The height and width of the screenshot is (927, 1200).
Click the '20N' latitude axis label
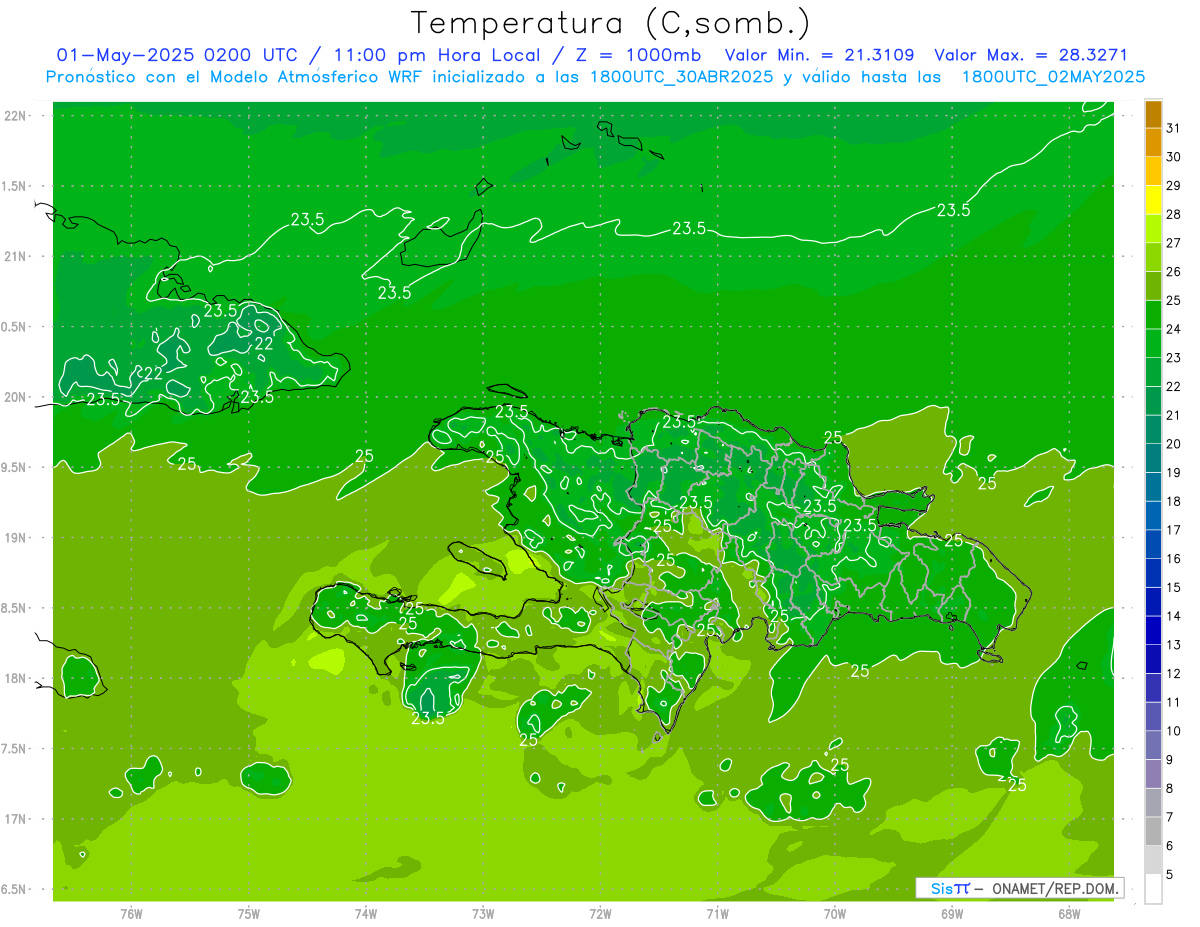[x=16, y=397]
